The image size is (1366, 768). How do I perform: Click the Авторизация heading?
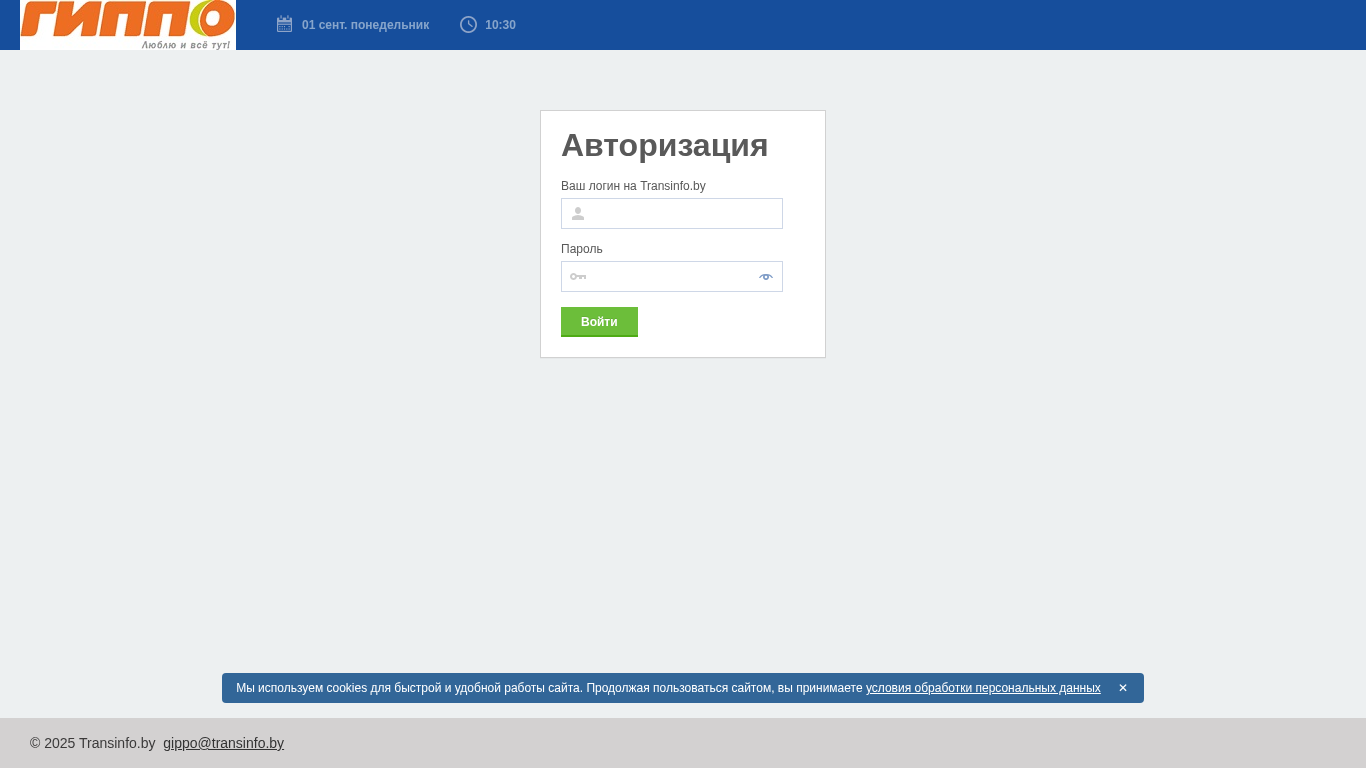click(664, 145)
